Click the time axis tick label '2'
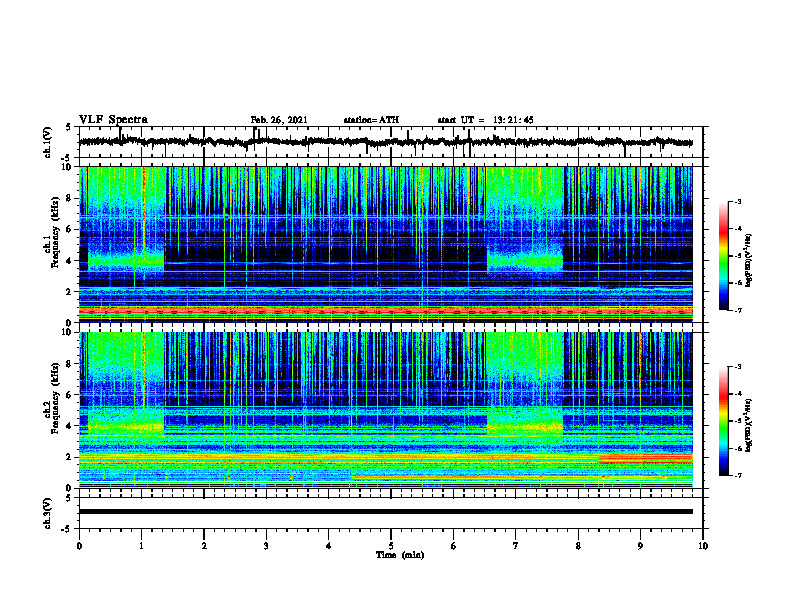 click(x=204, y=546)
